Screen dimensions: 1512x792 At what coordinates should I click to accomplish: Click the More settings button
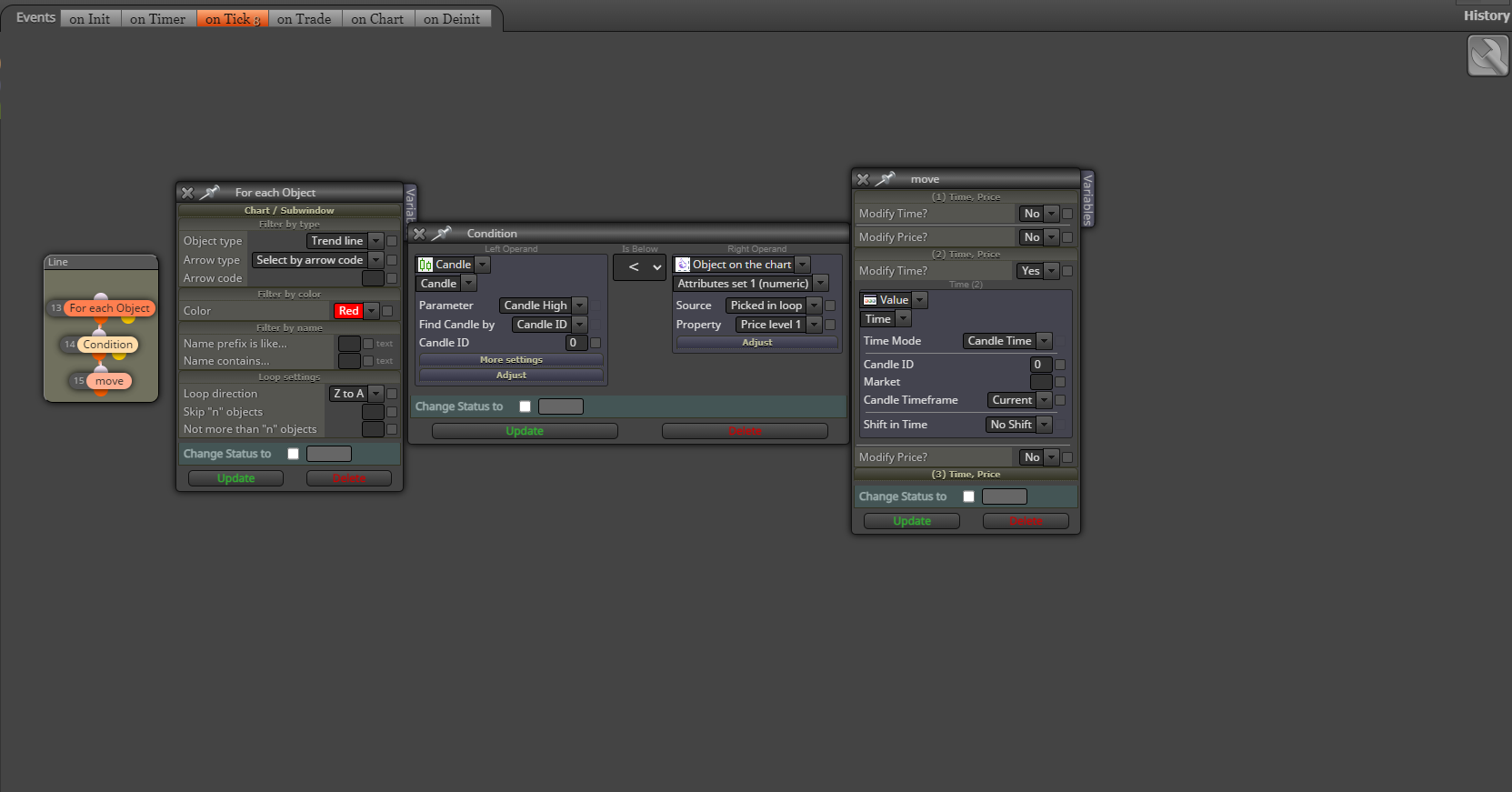(x=511, y=360)
